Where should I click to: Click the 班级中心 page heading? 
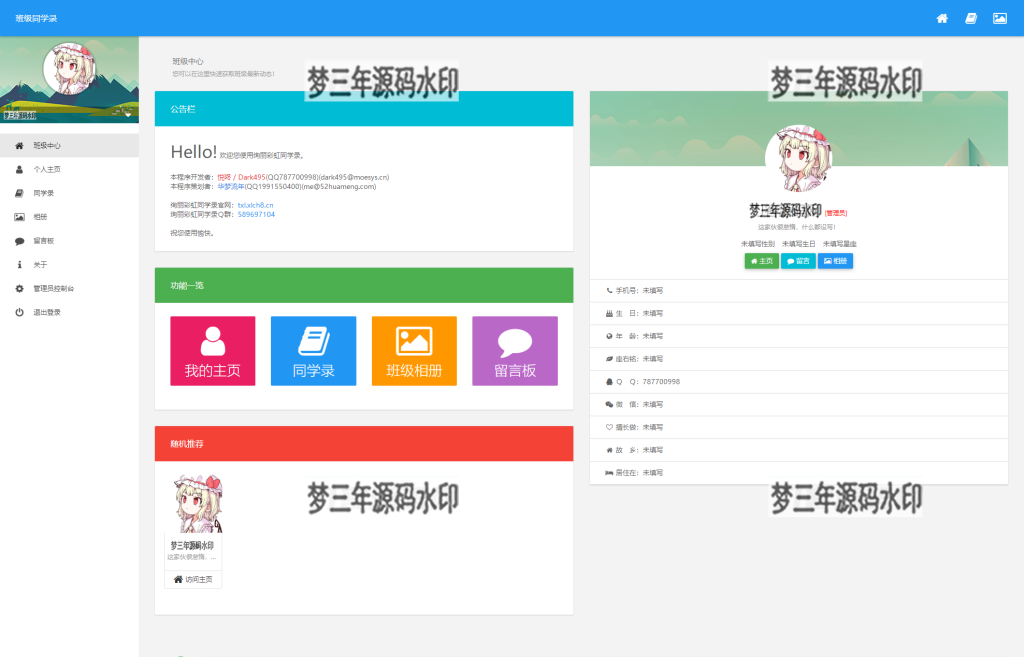point(188,61)
